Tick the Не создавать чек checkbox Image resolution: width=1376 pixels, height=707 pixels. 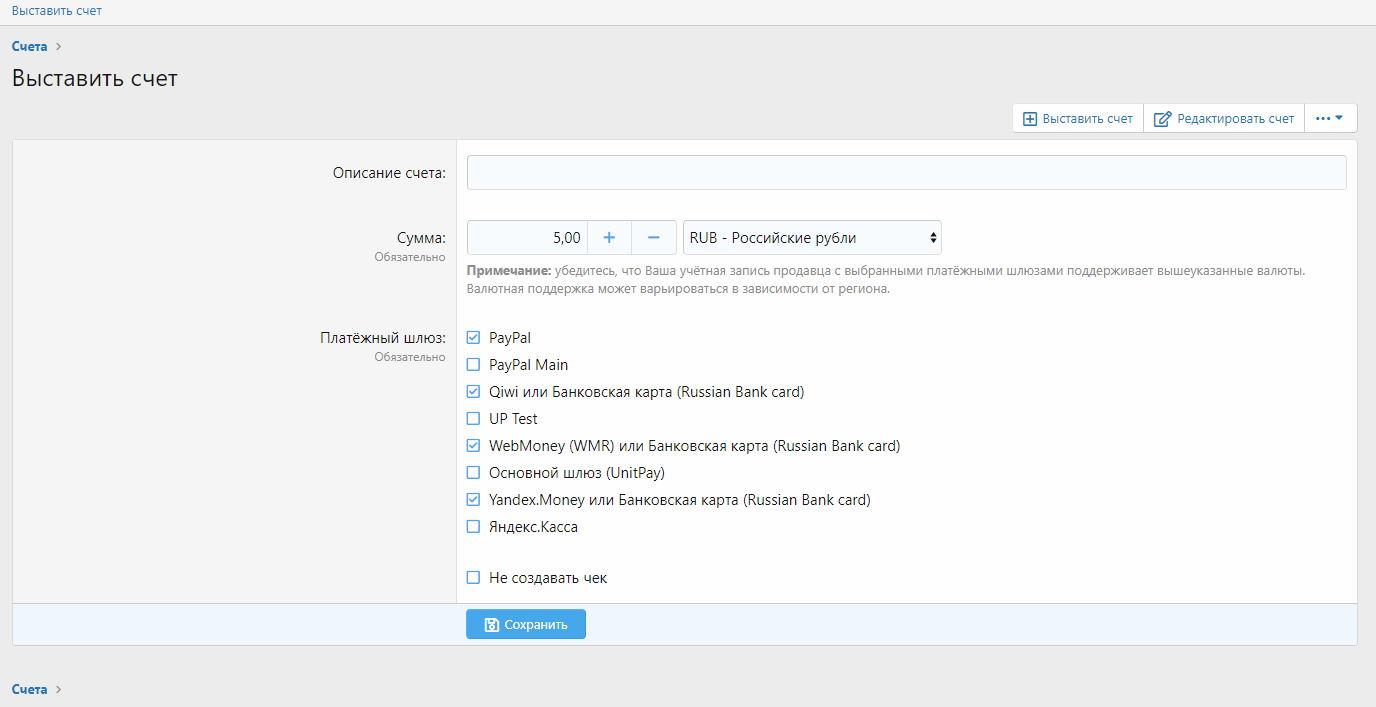tap(474, 578)
